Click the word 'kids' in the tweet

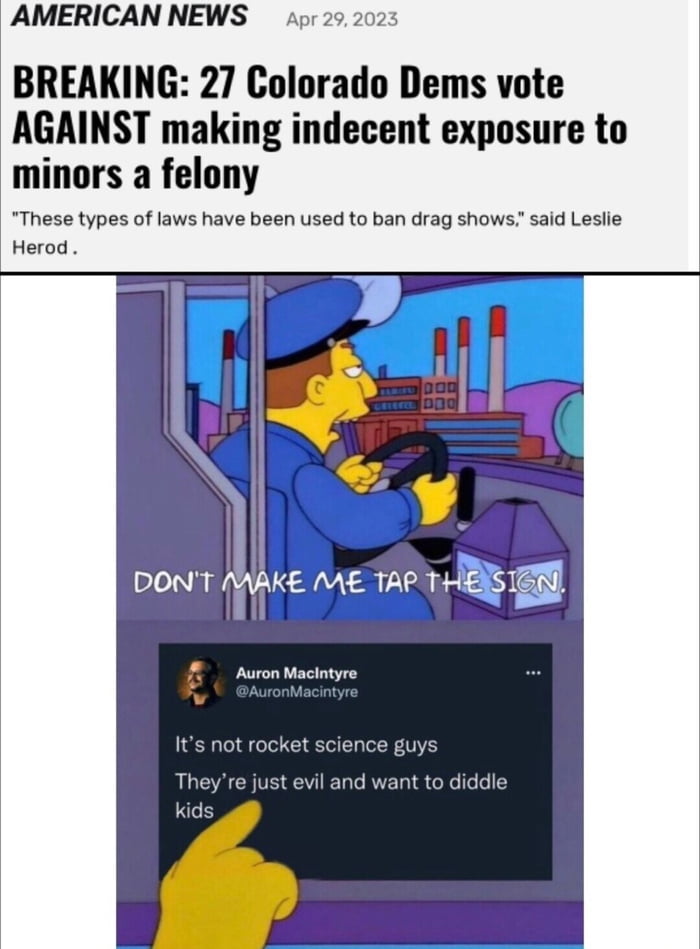click(x=194, y=810)
